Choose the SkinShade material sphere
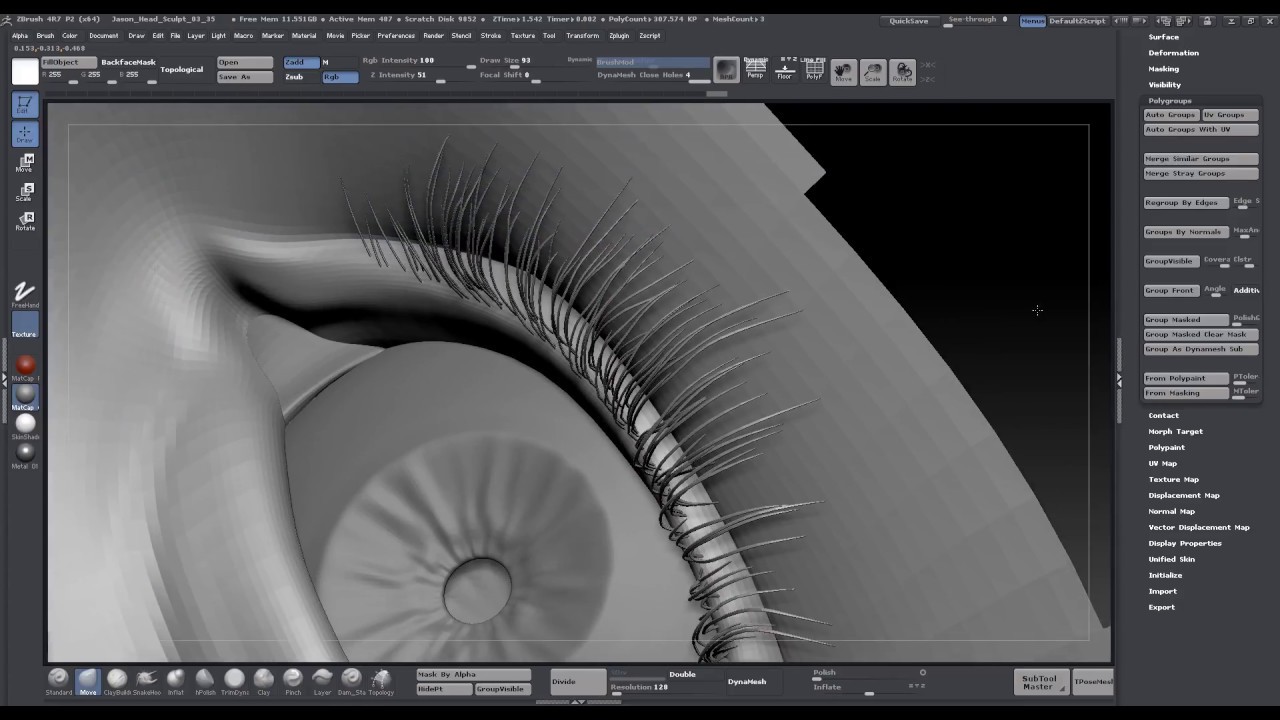 (25, 426)
